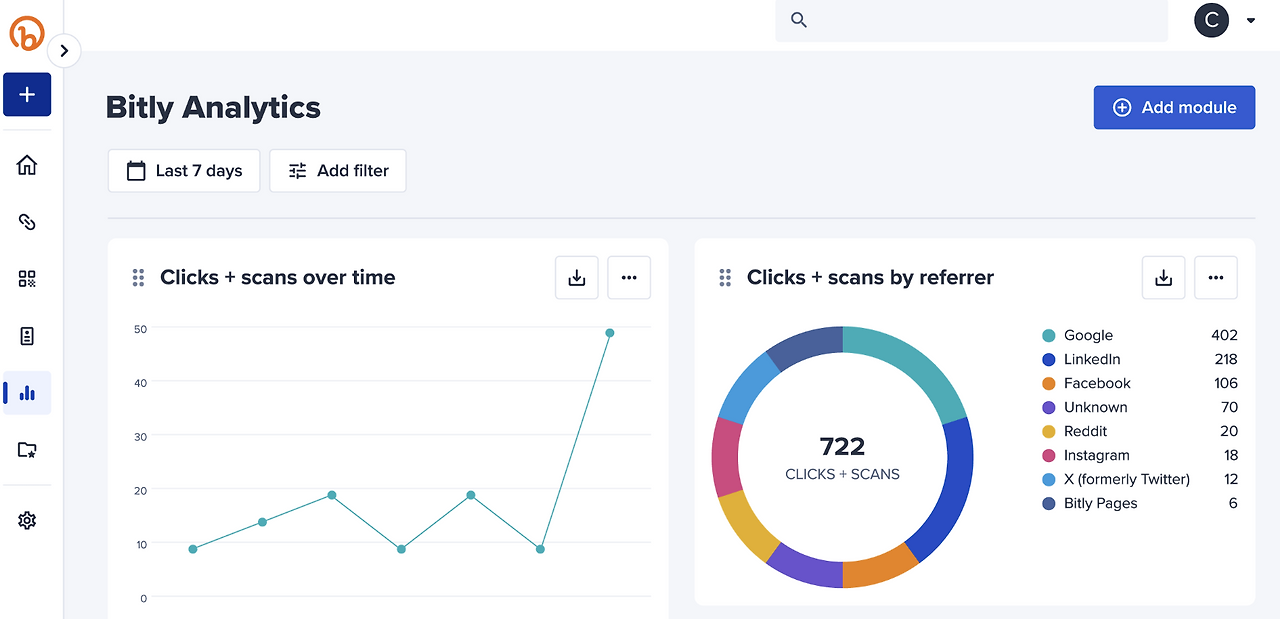Open more options for clicks over time

pos(629,278)
